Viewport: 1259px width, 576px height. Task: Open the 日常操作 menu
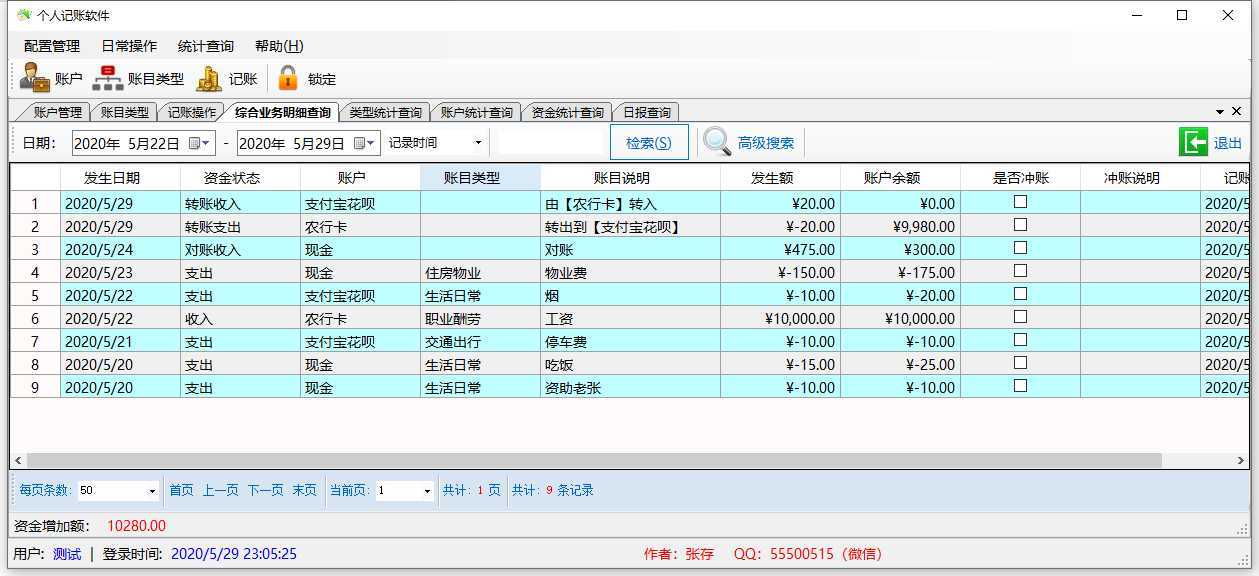(x=129, y=46)
